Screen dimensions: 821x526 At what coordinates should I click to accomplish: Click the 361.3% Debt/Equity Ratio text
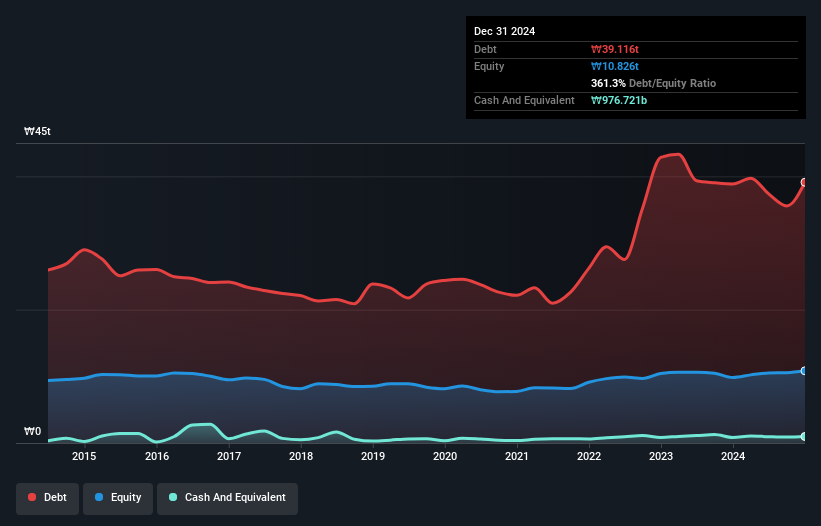pyautogui.click(x=653, y=83)
